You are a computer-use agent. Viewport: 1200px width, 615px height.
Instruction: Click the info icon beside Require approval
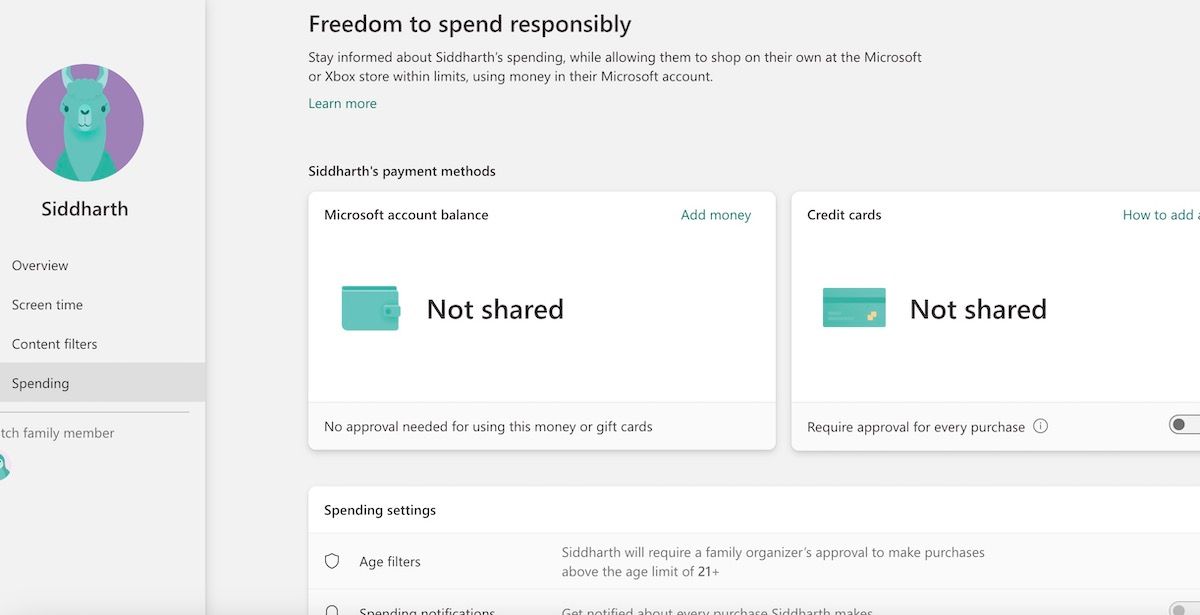click(x=1040, y=426)
